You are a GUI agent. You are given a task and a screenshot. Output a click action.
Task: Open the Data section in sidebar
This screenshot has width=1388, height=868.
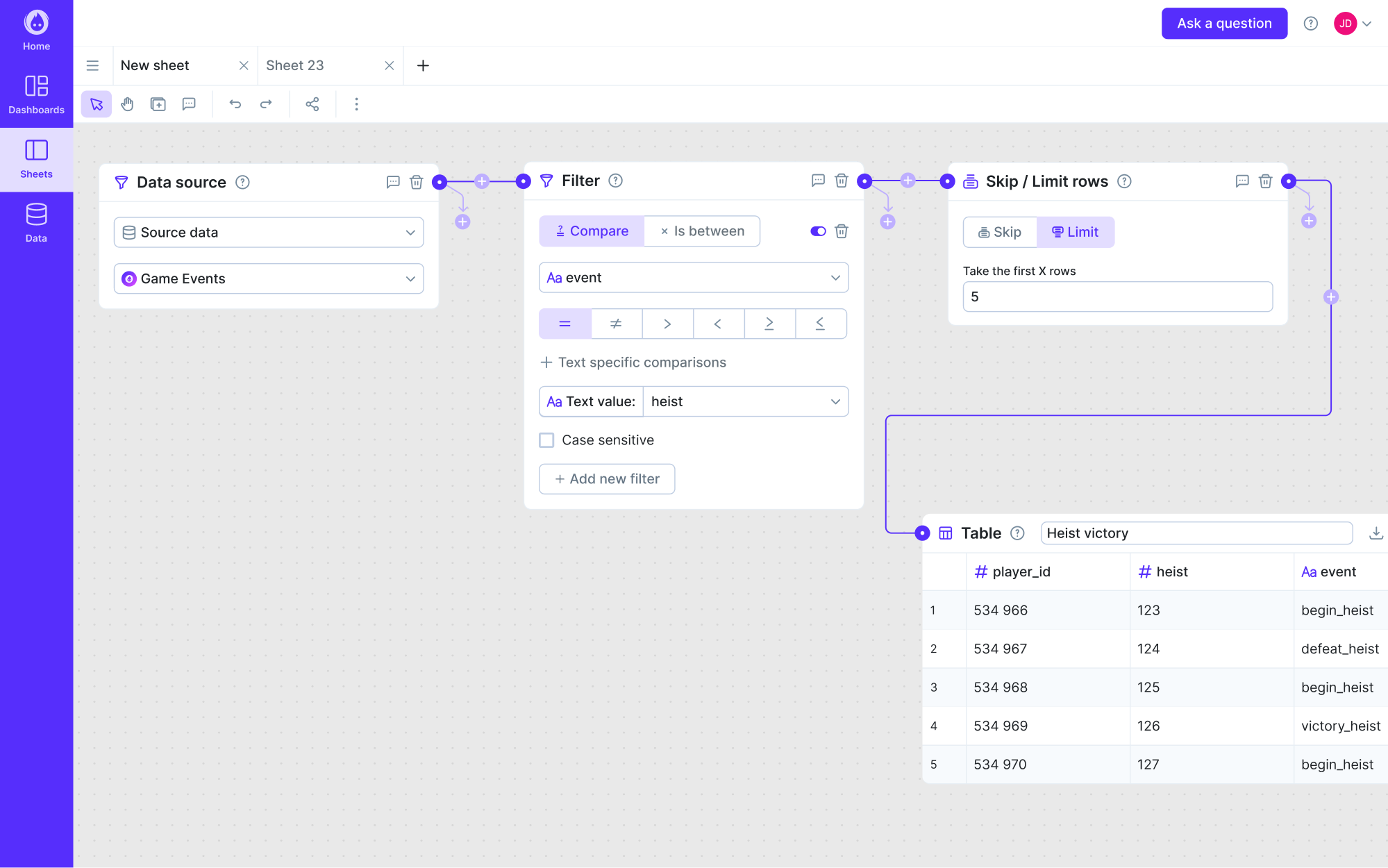click(36, 223)
